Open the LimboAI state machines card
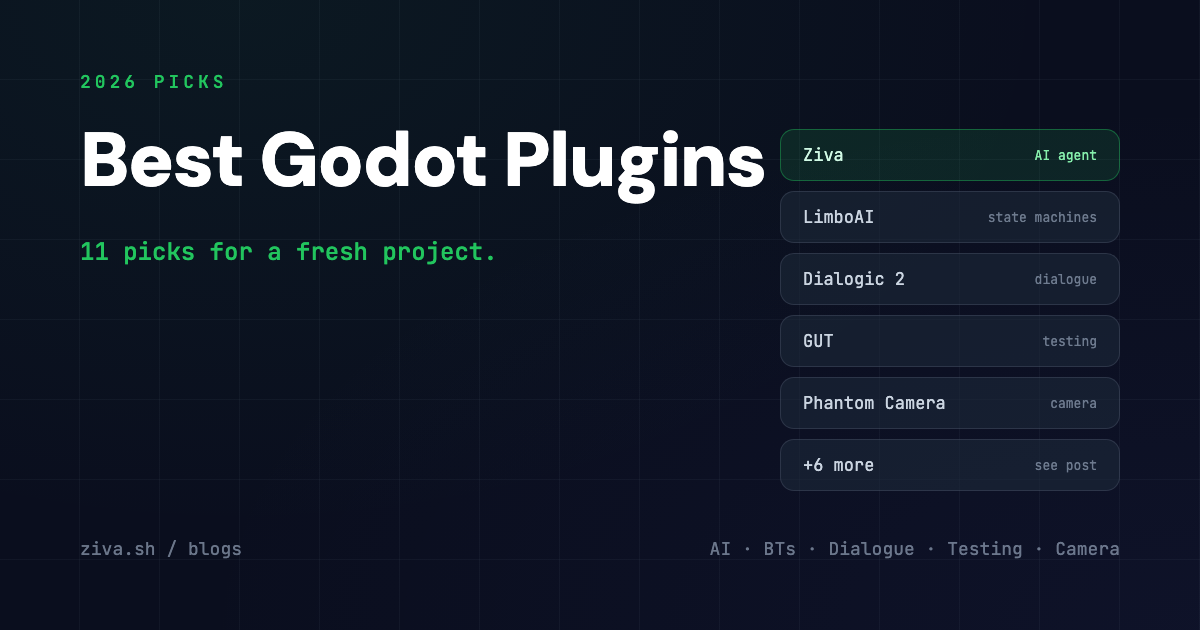Image resolution: width=1200 pixels, height=630 pixels. (x=949, y=217)
